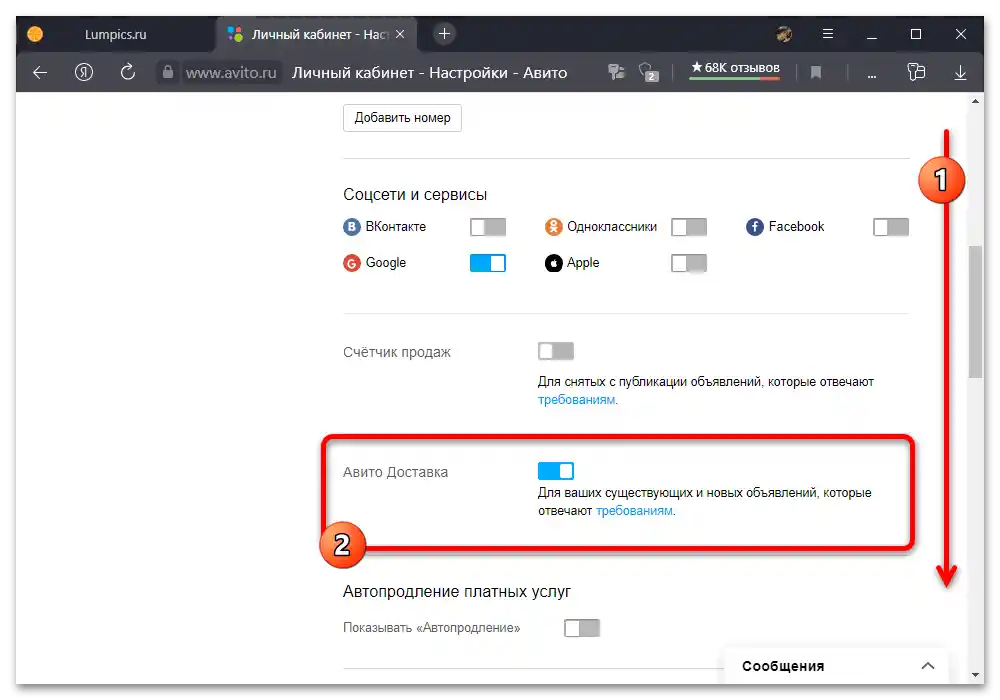Screen dimensions: 1000x700
Task: Switch to the Lumpics.ru tab
Action: point(115,34)
